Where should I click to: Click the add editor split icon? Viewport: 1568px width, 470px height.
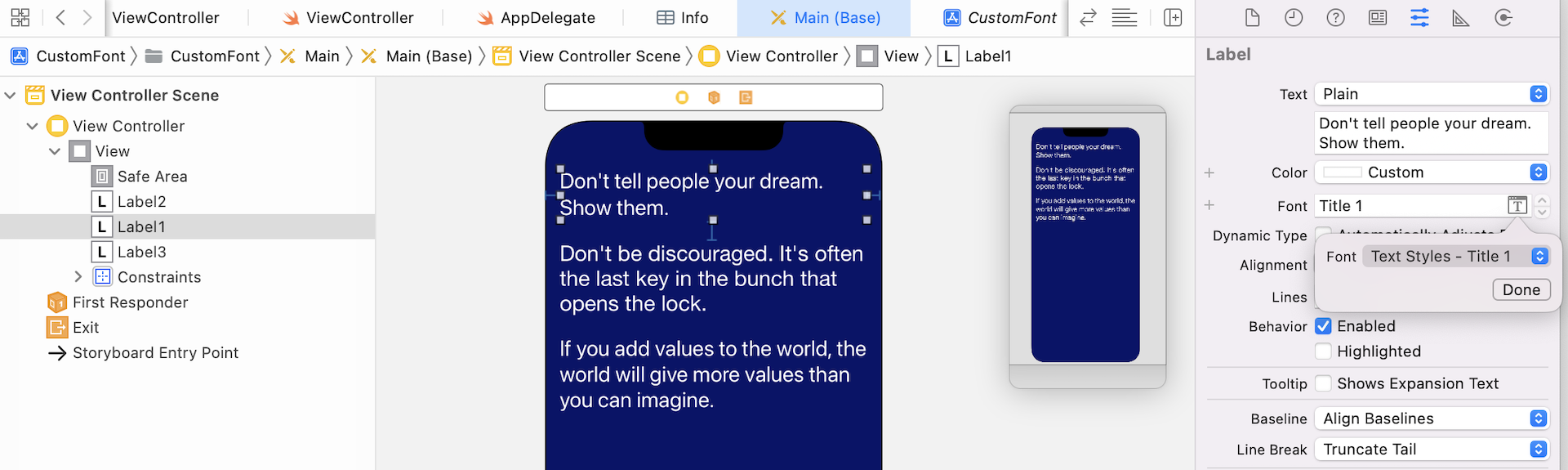(x=1173, y=17)
